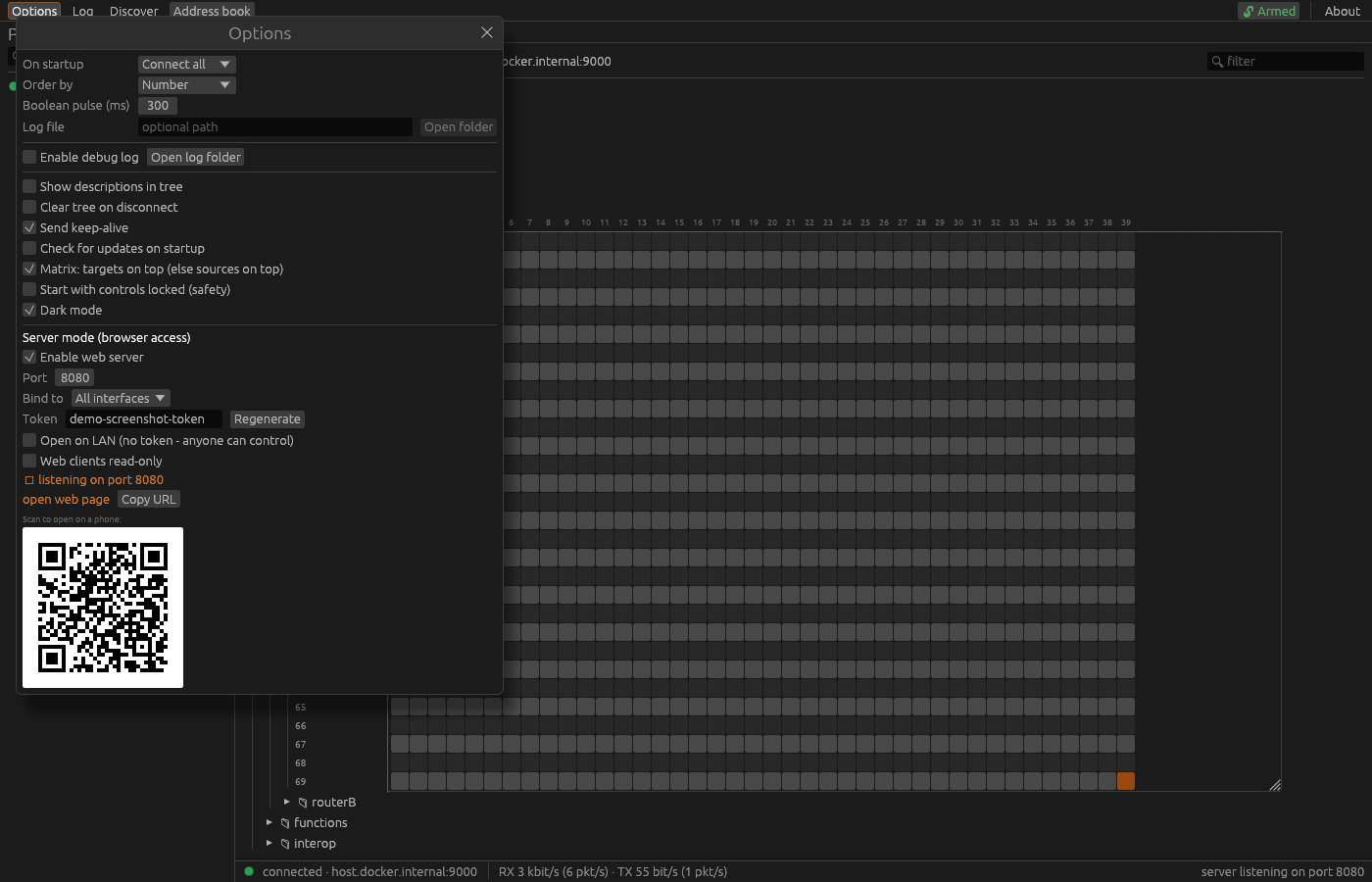Screen dimensions: 1372x882
Task: Enable Start with controls locked (safety)
Action: (29, 289)
